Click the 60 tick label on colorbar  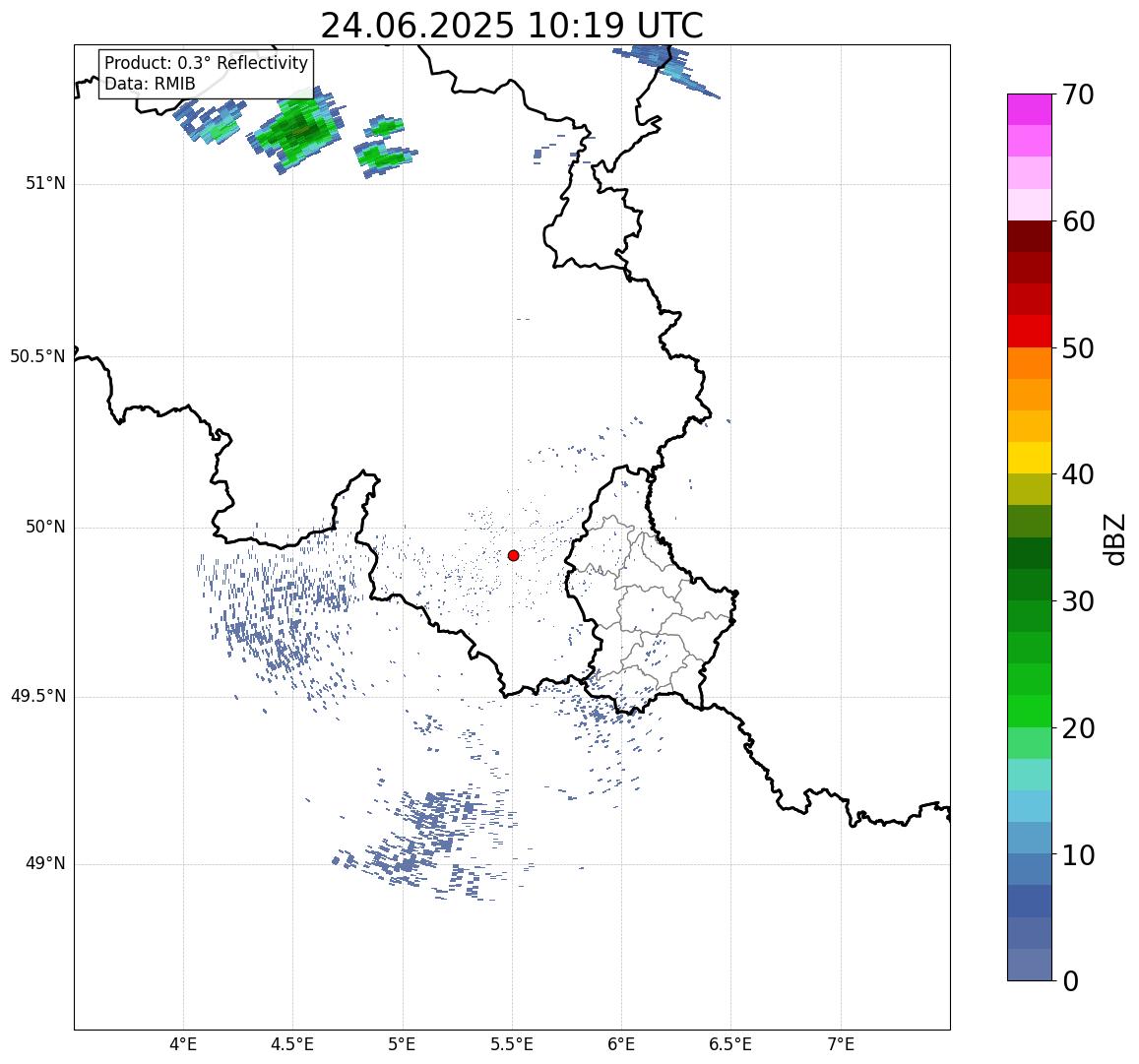click(1078, 221)
